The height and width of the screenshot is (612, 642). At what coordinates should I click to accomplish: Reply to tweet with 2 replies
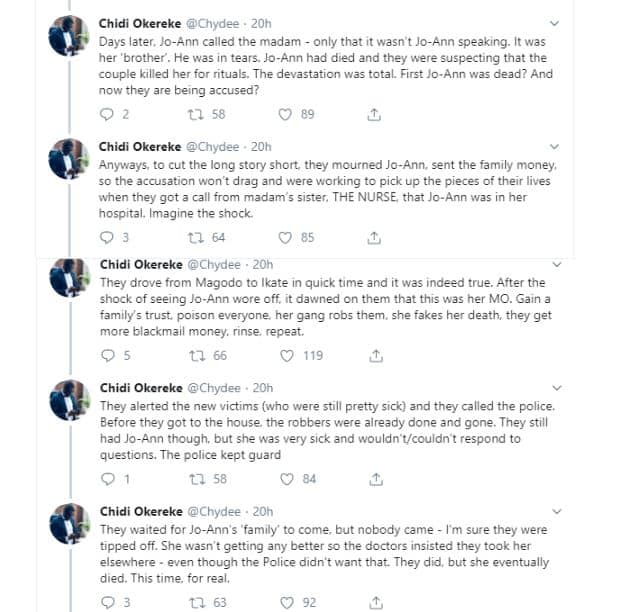click(x=108, y=115)
